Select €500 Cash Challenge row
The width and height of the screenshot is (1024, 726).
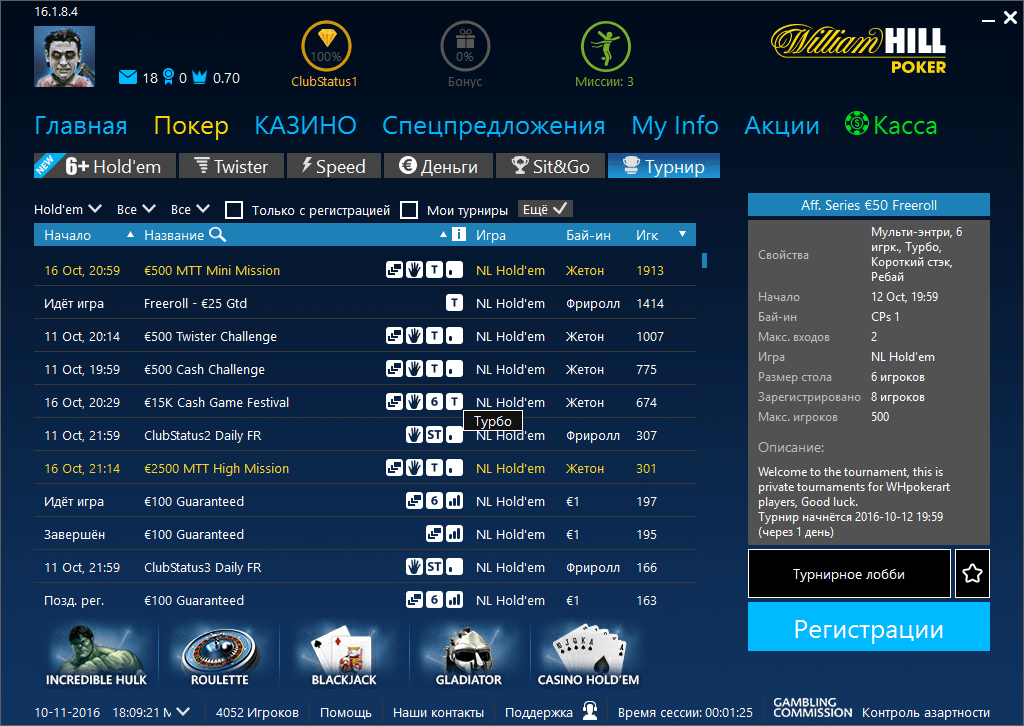[364, 370]
